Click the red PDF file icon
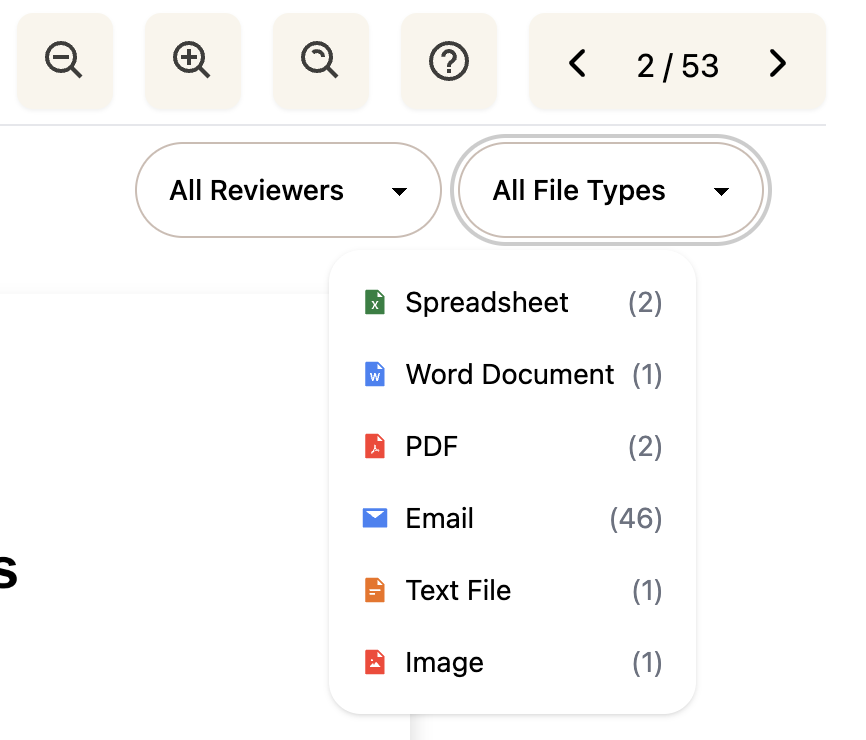This screenshot has width=866, height=740. [x=375, y=446]
